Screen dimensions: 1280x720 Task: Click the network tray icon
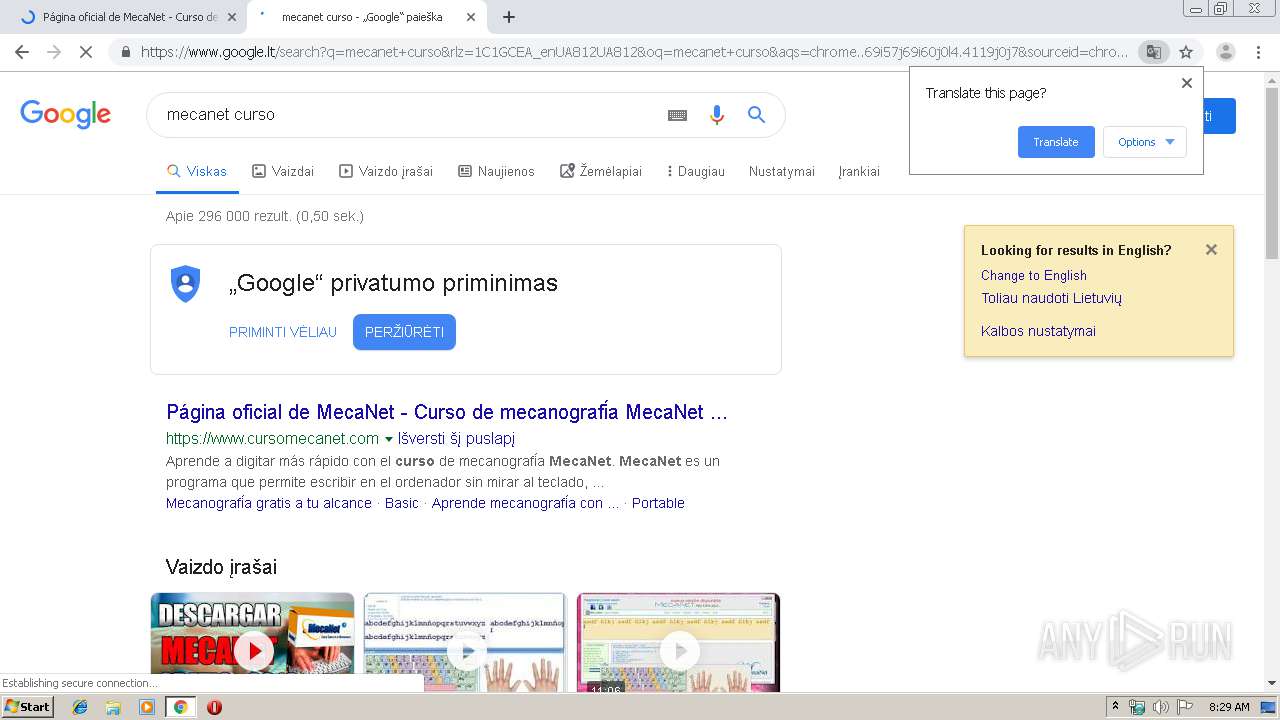pos(1137,707)
